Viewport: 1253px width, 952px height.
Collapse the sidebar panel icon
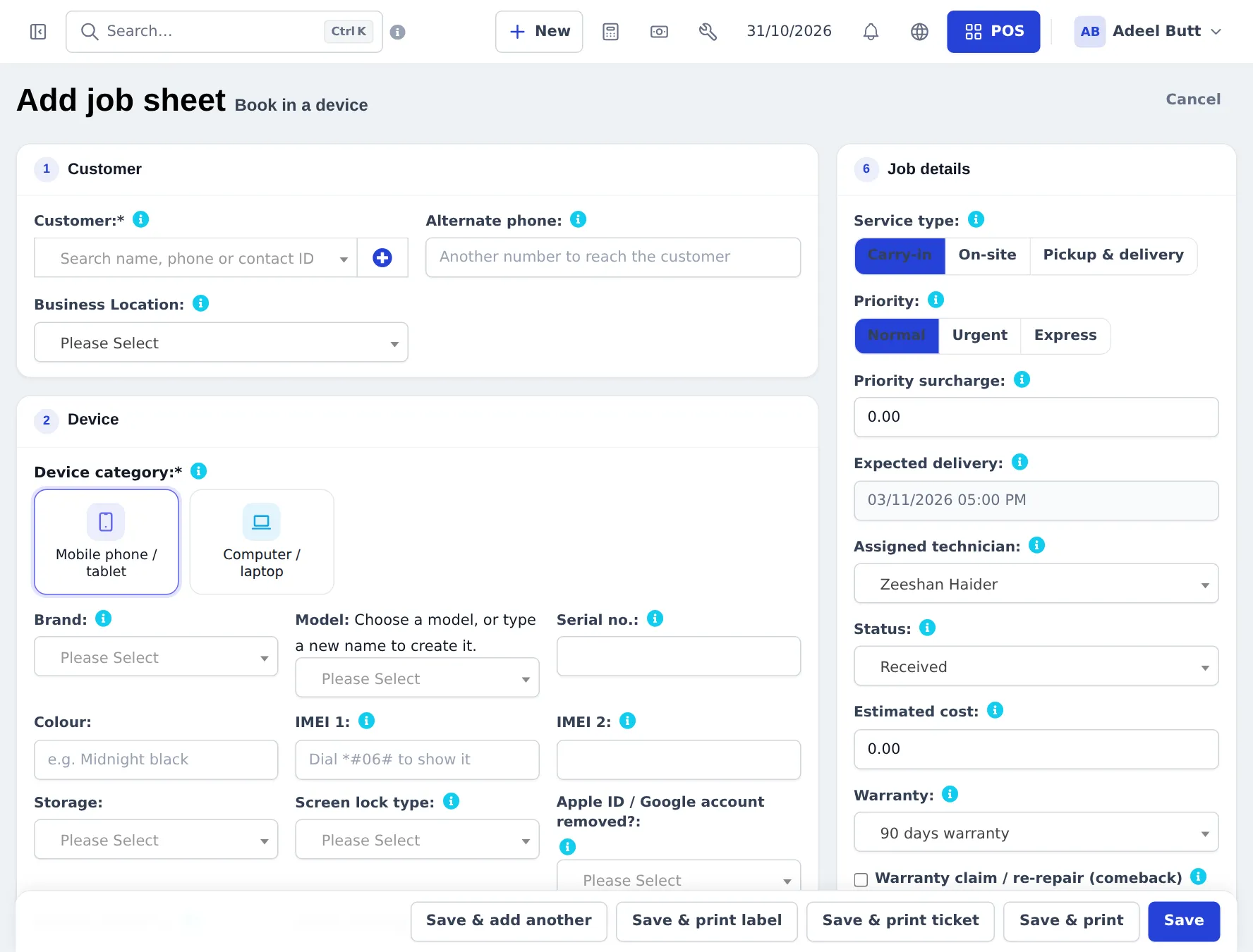(38, 32)
